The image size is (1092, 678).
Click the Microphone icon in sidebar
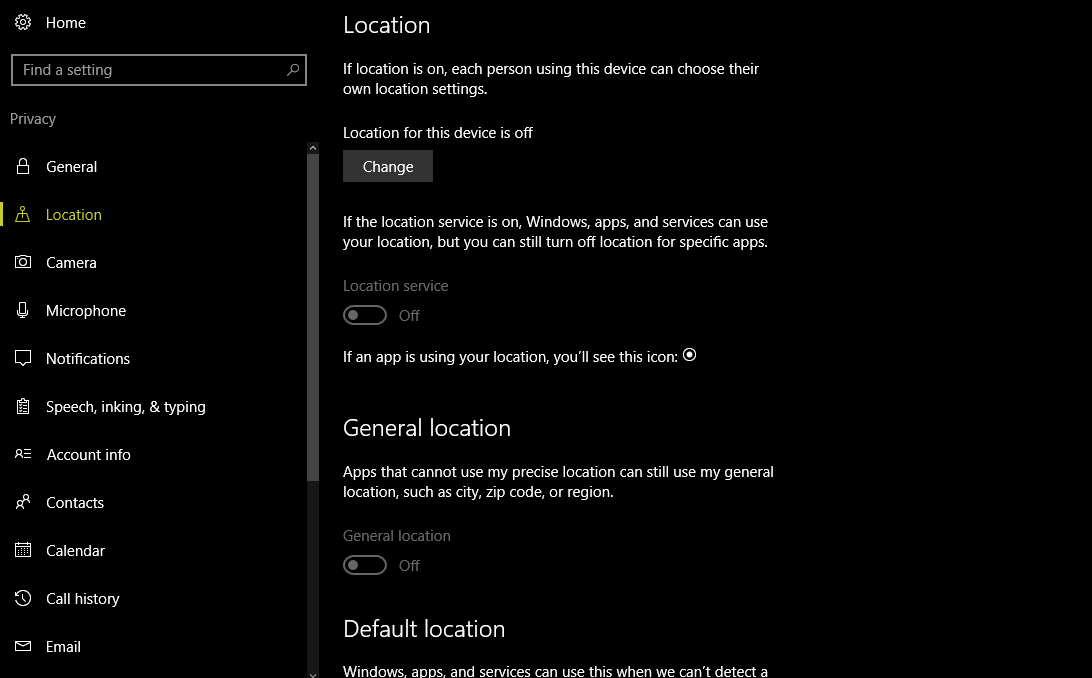(x=23, y=310)
